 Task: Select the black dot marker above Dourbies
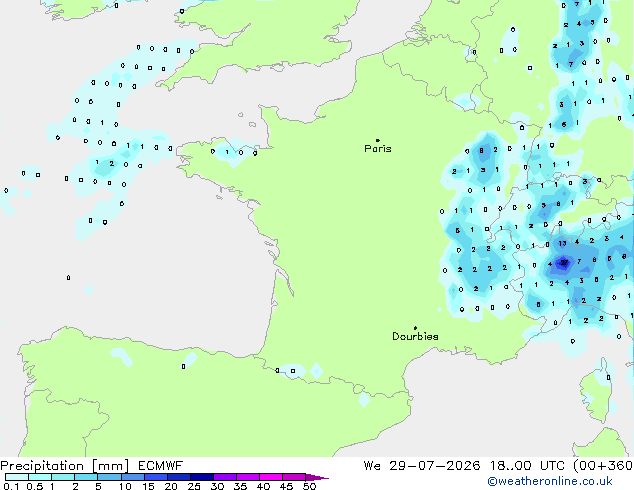(x=415, y=328)
